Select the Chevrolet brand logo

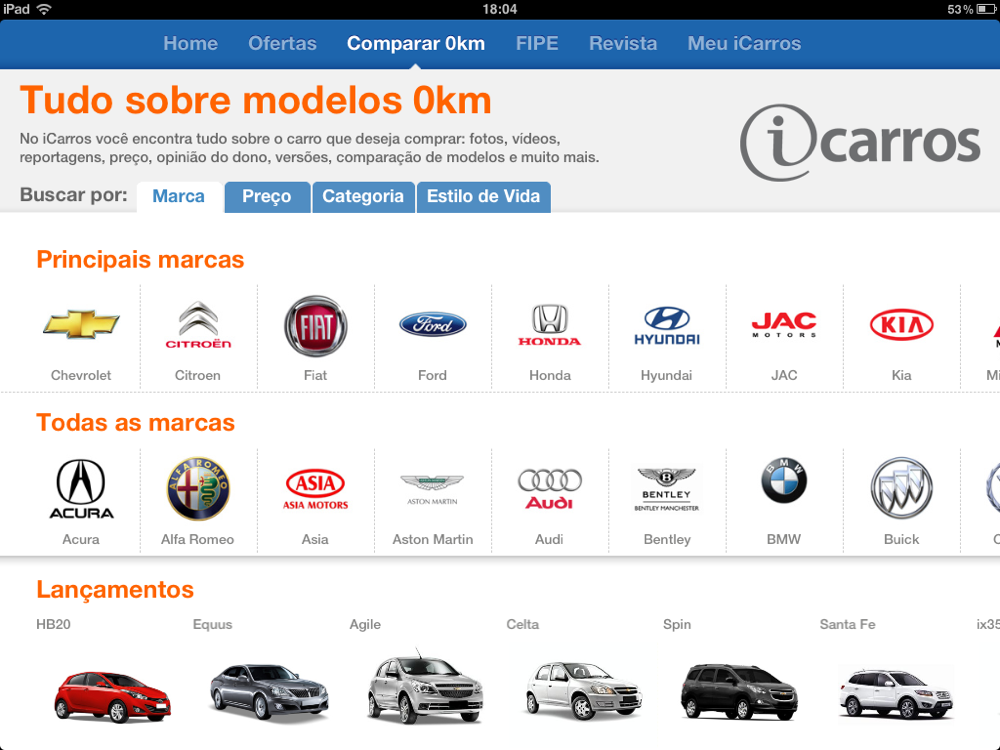[x=81, y=324]
